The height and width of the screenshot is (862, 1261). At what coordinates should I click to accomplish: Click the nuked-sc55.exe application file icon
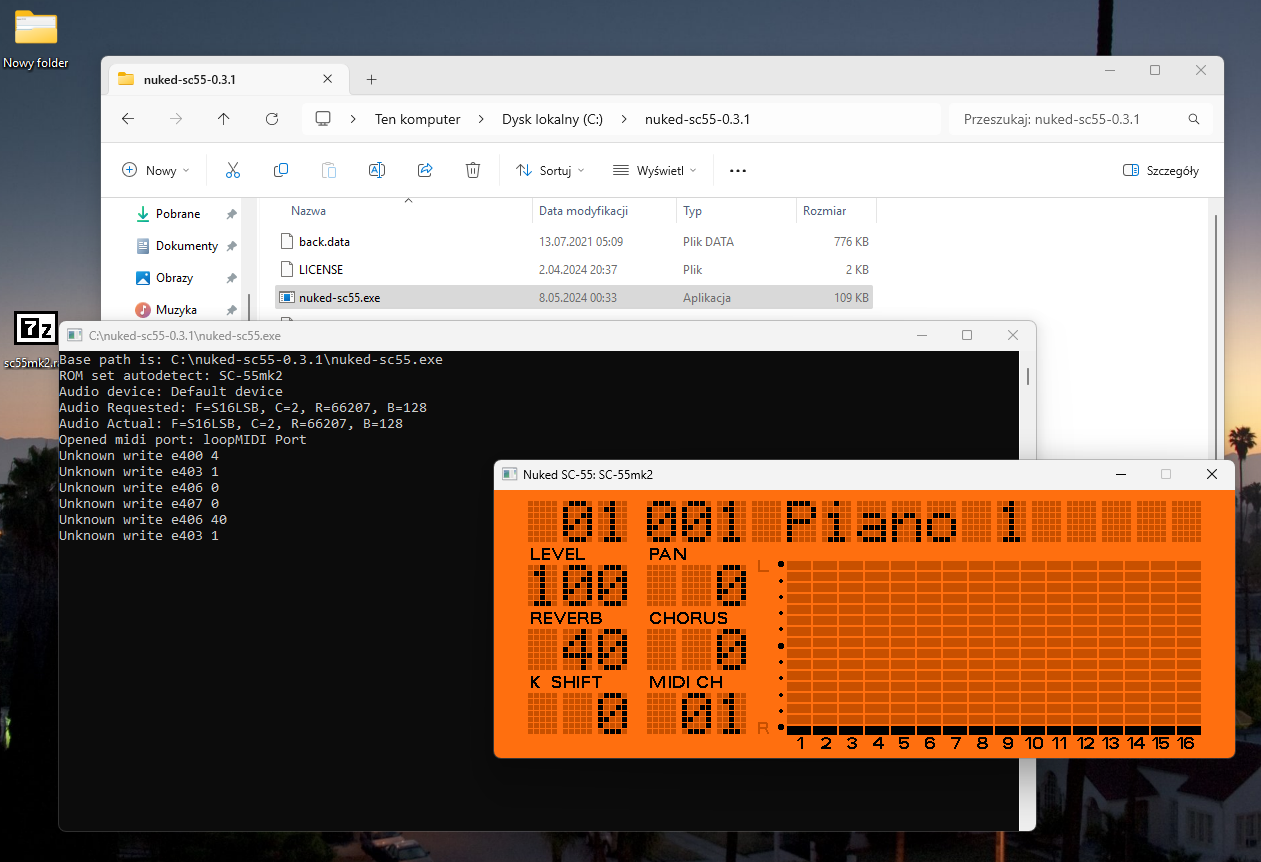click(287, 297)
